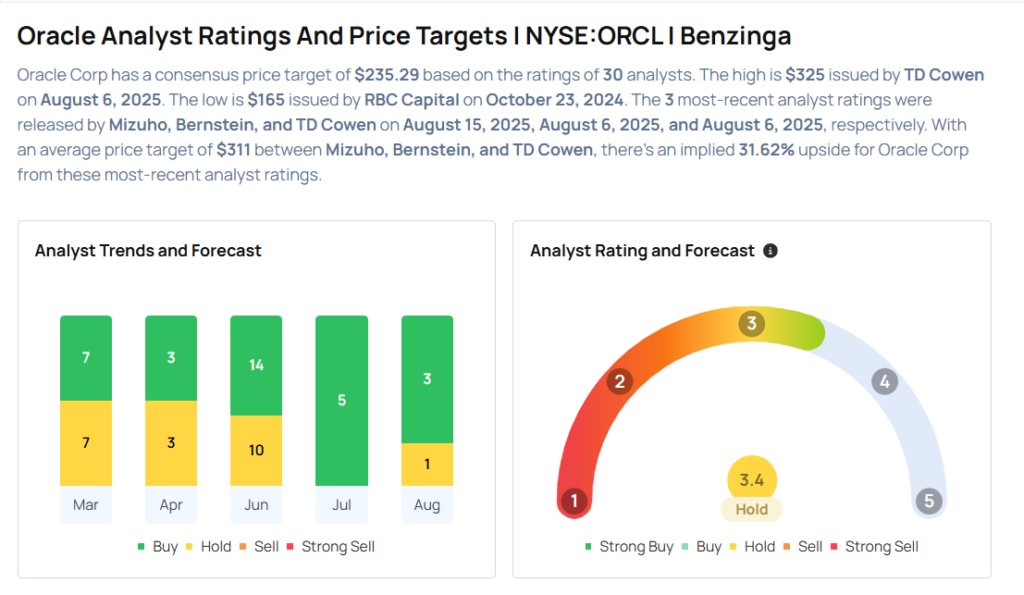Image resolution: width=1024 pixels, height=595 pixels.
Task: Toggle the Hold legend in the trends chart
Action: [208, 546]
